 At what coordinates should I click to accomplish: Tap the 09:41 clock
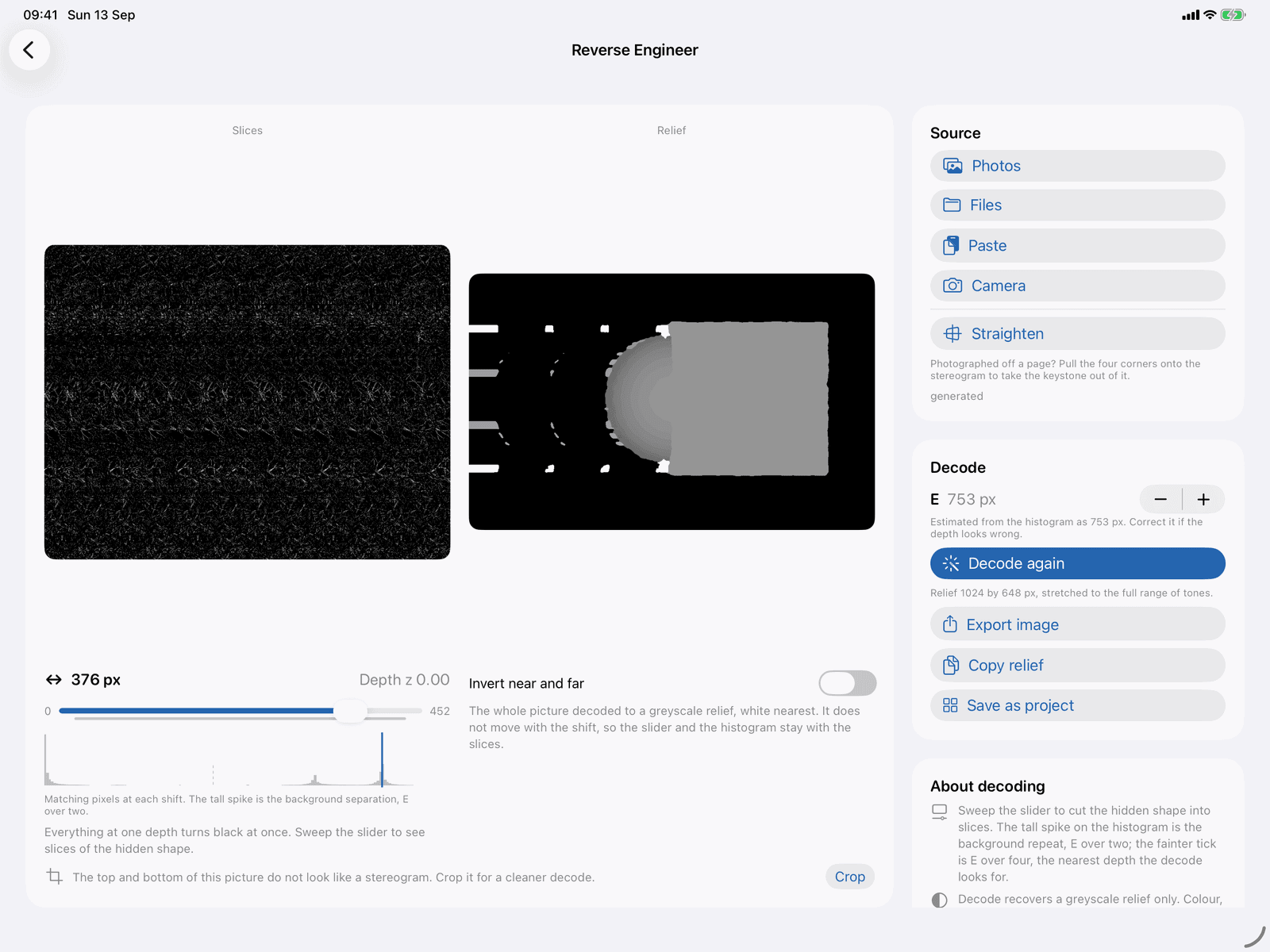(x=40, y=15)
